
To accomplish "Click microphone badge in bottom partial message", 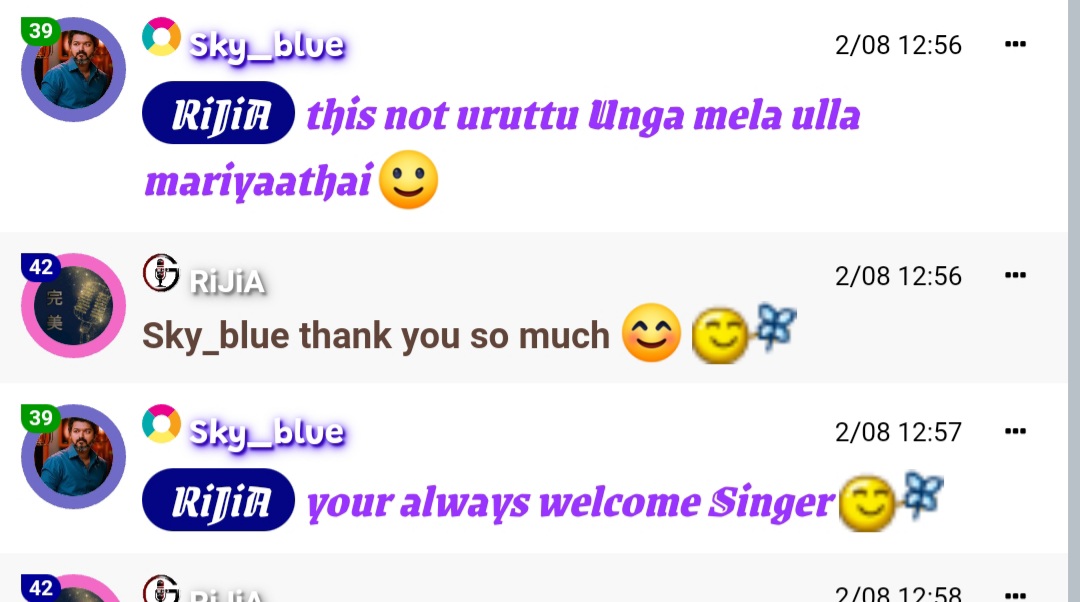I will coord(162,589).
